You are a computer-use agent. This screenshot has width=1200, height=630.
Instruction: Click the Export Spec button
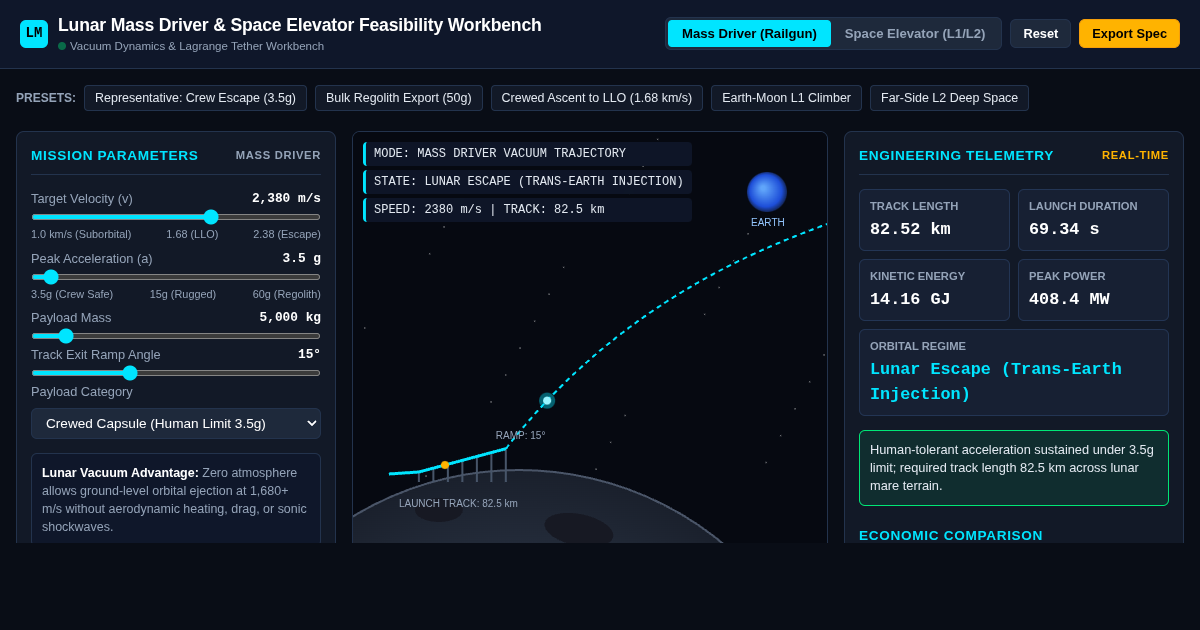(1129, 34)
